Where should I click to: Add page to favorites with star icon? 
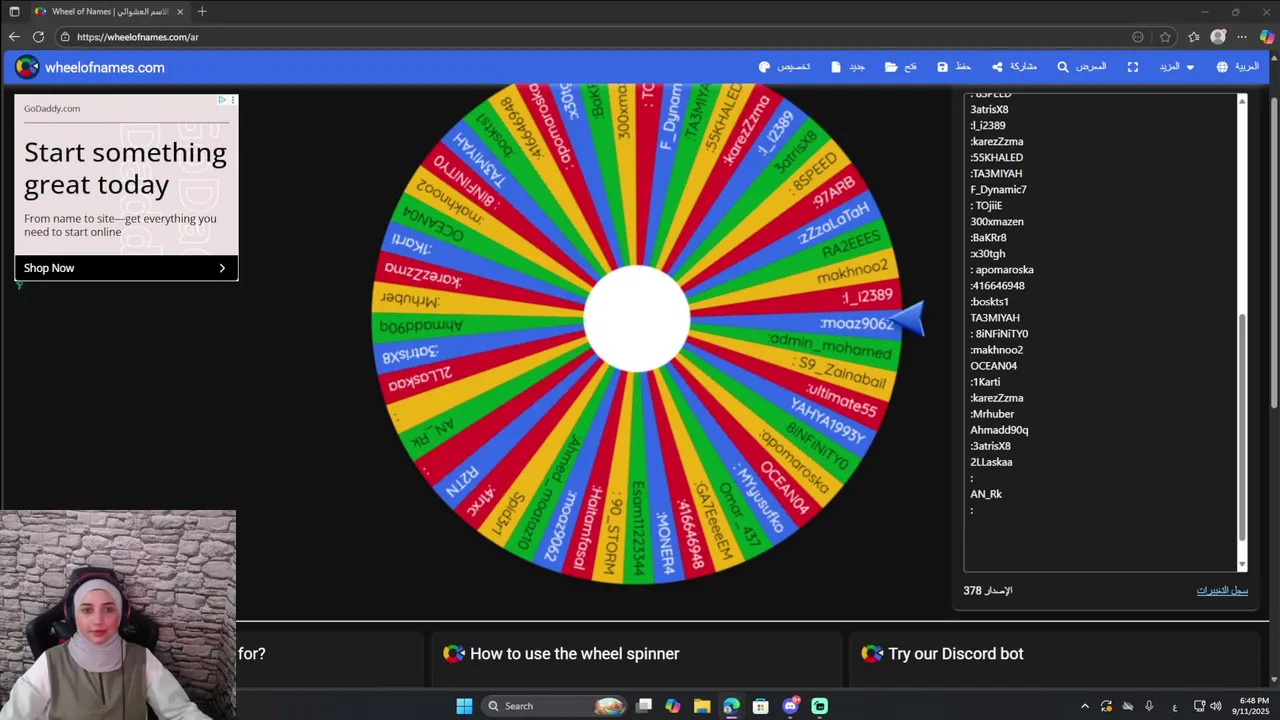[1165, 37]
